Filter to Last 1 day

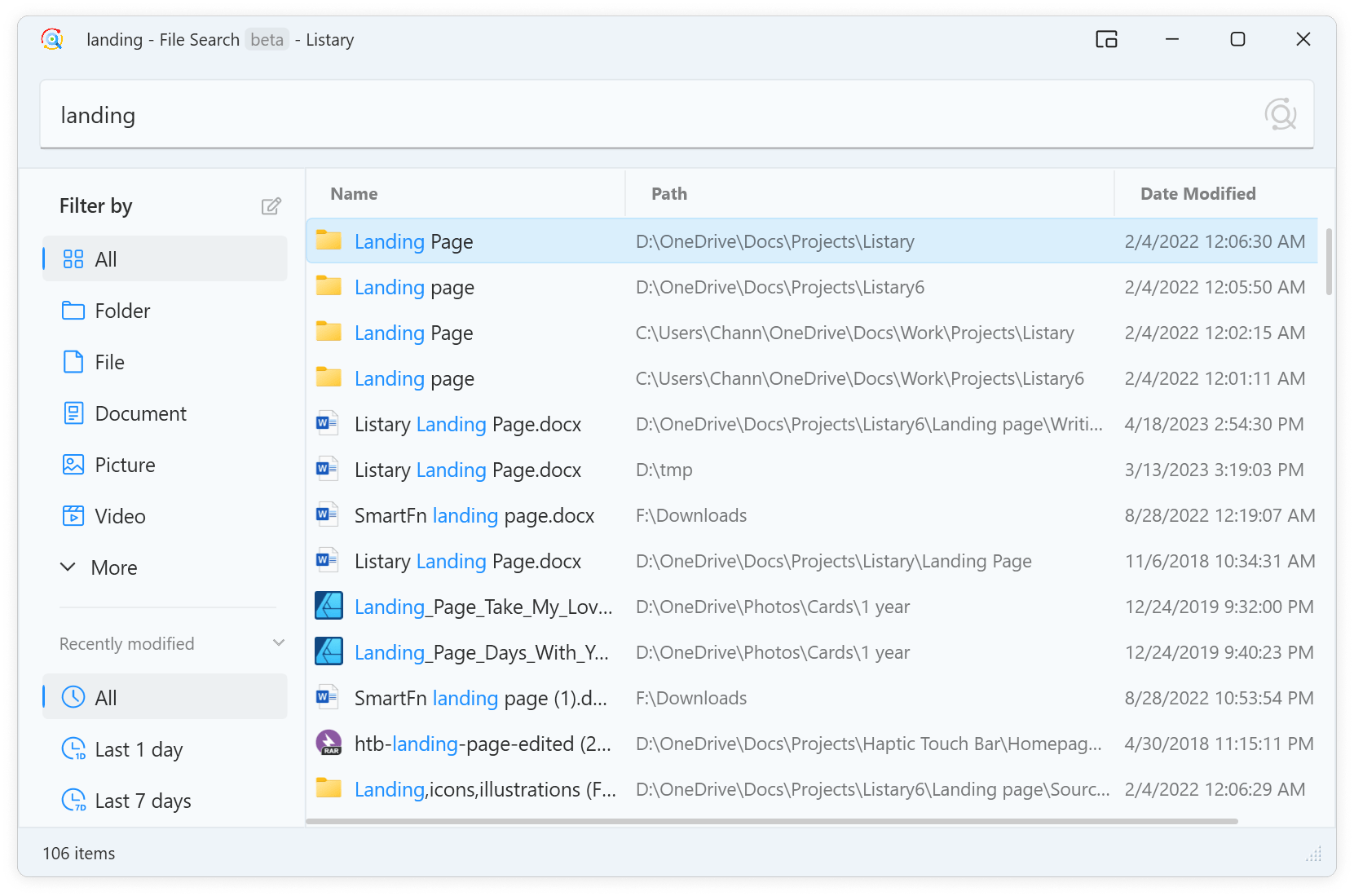pyautogui.click(x=165, y=748)
